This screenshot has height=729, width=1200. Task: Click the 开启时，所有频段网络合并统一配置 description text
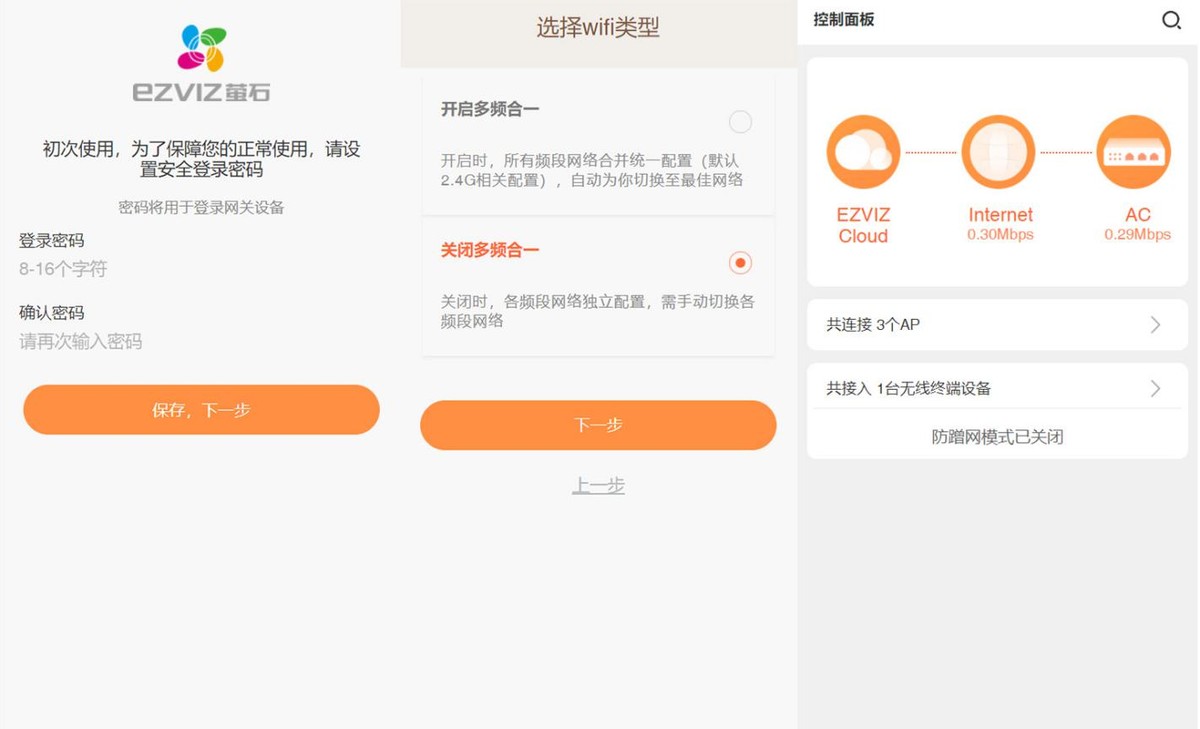(592, 170)
